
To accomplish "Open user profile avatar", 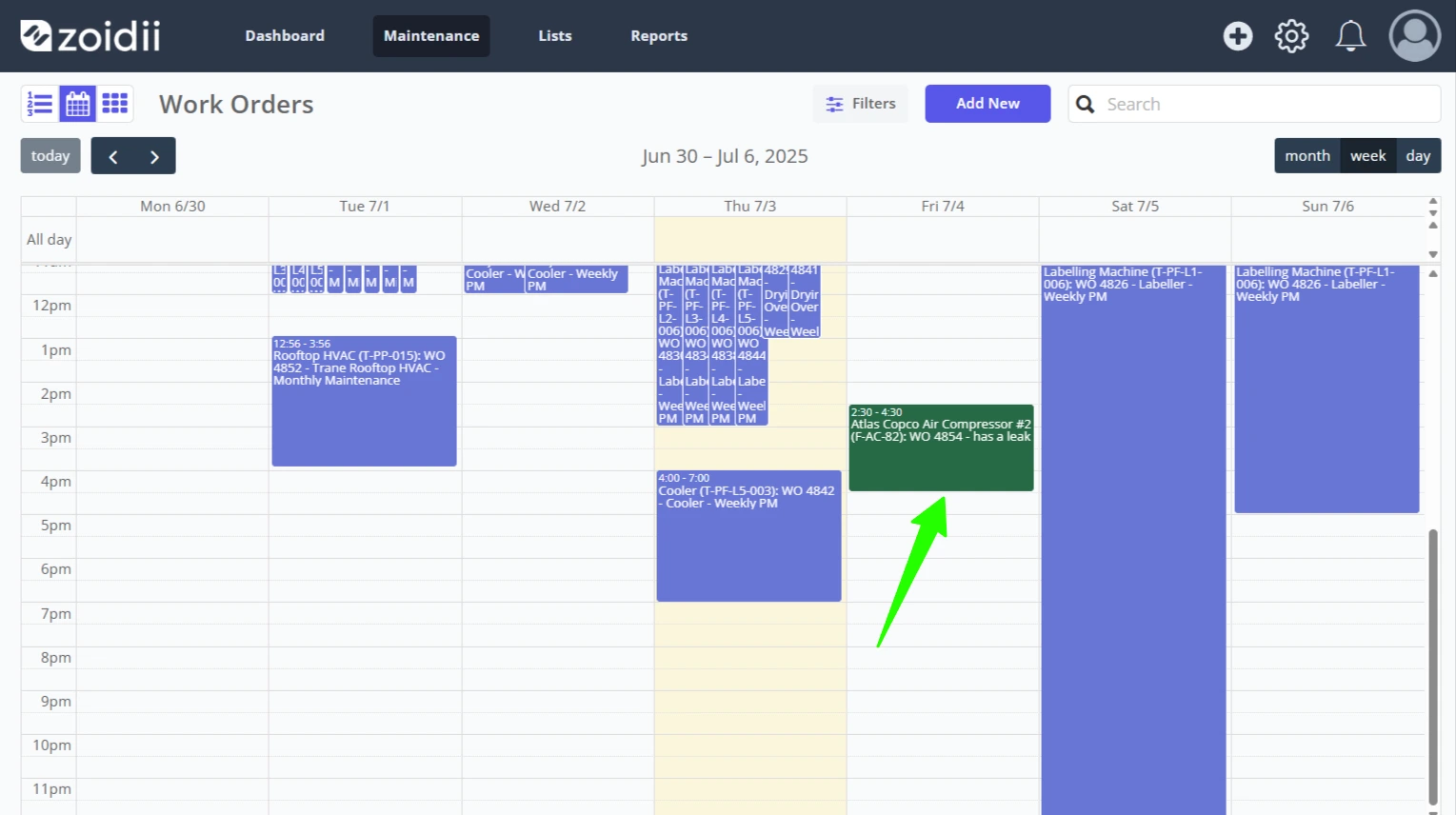I will (1415, 36).
